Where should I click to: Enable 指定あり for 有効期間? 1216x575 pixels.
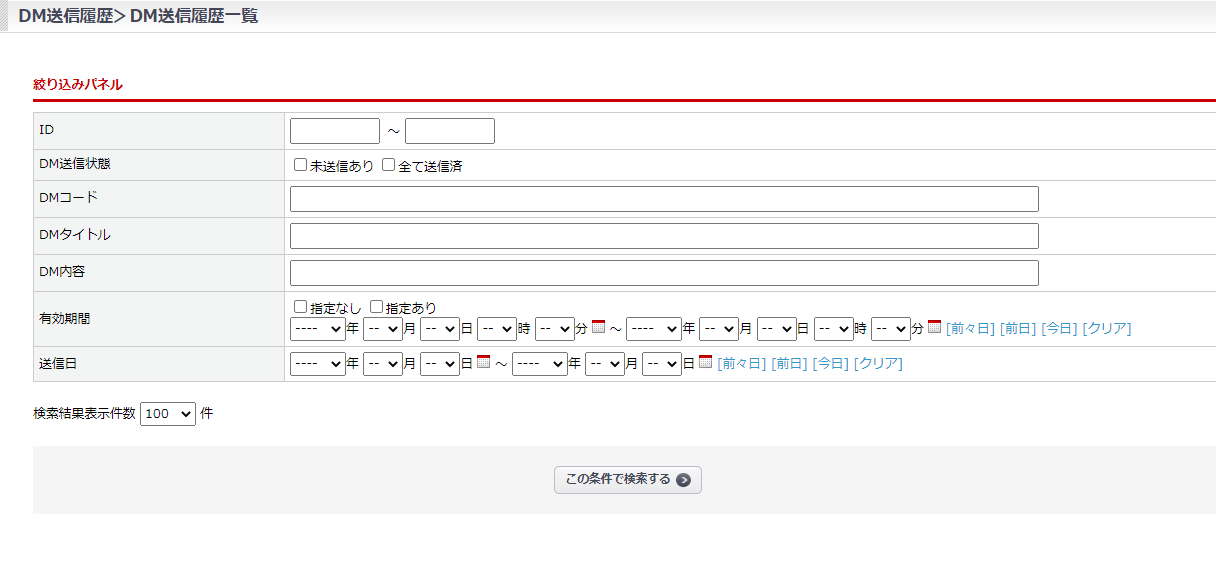pyautogui.click(x=377, y=307)
